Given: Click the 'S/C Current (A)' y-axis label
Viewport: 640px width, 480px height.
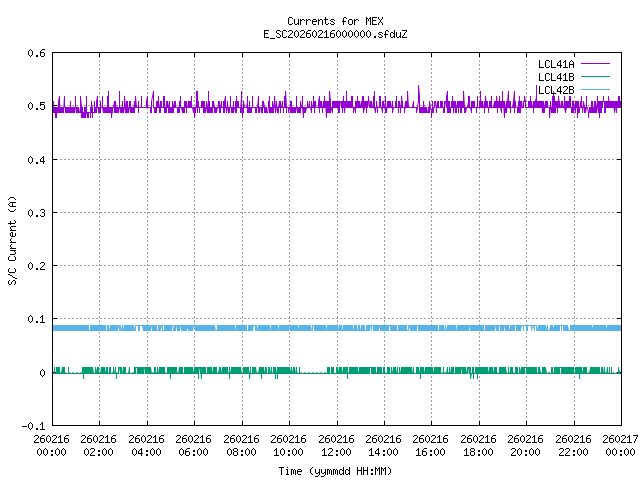Looking at the screenshot, I should (x=13, y=239).
